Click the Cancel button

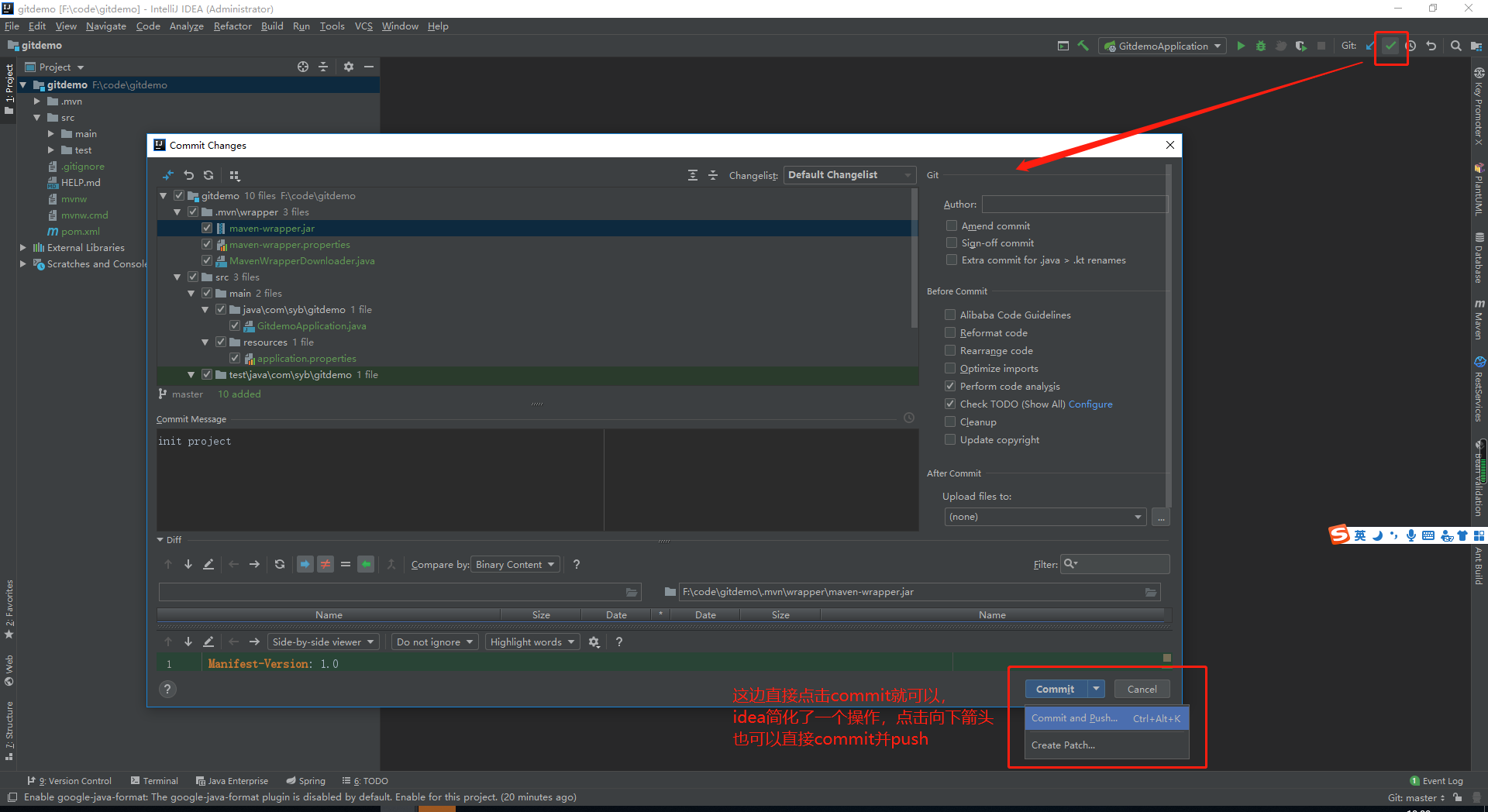1142,689
